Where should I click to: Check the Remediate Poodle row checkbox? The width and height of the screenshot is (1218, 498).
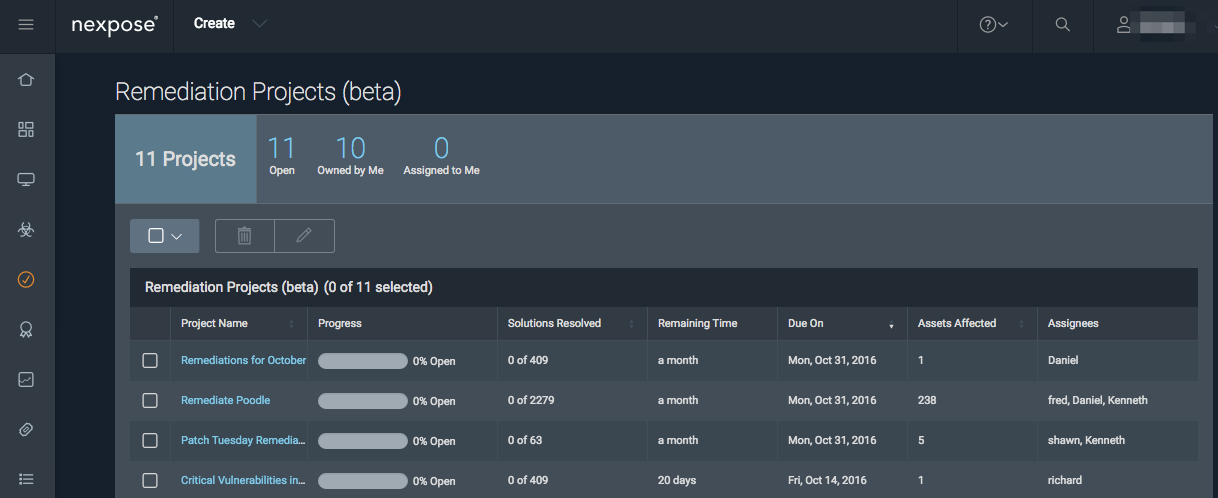[x=150, y=400]
